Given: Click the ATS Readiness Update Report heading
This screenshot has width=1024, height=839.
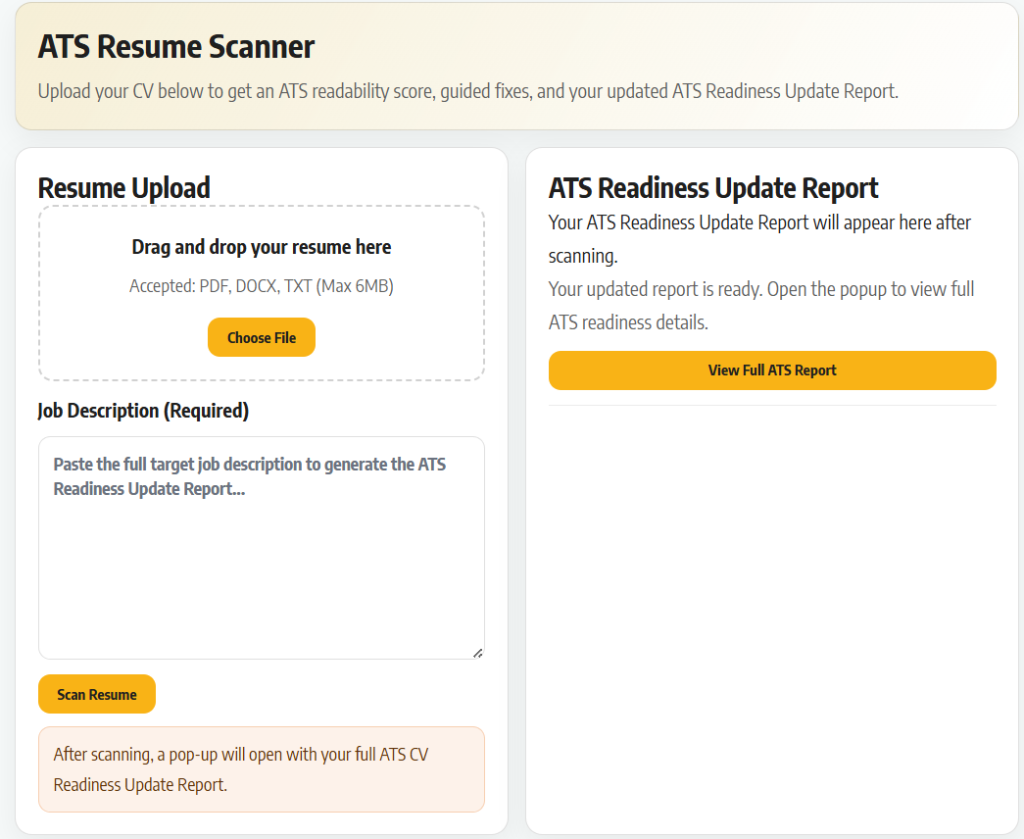Looking at the screenshot, I should coord(713,188).
